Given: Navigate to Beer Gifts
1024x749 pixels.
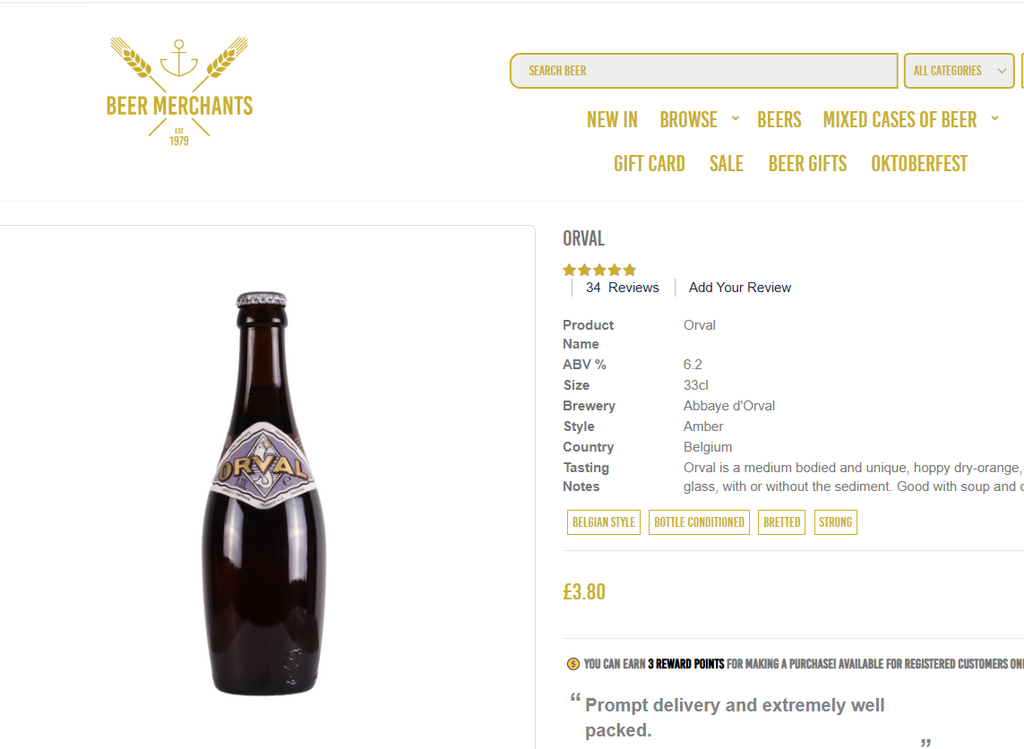Looking at the screenshot, I should (807, 164).
